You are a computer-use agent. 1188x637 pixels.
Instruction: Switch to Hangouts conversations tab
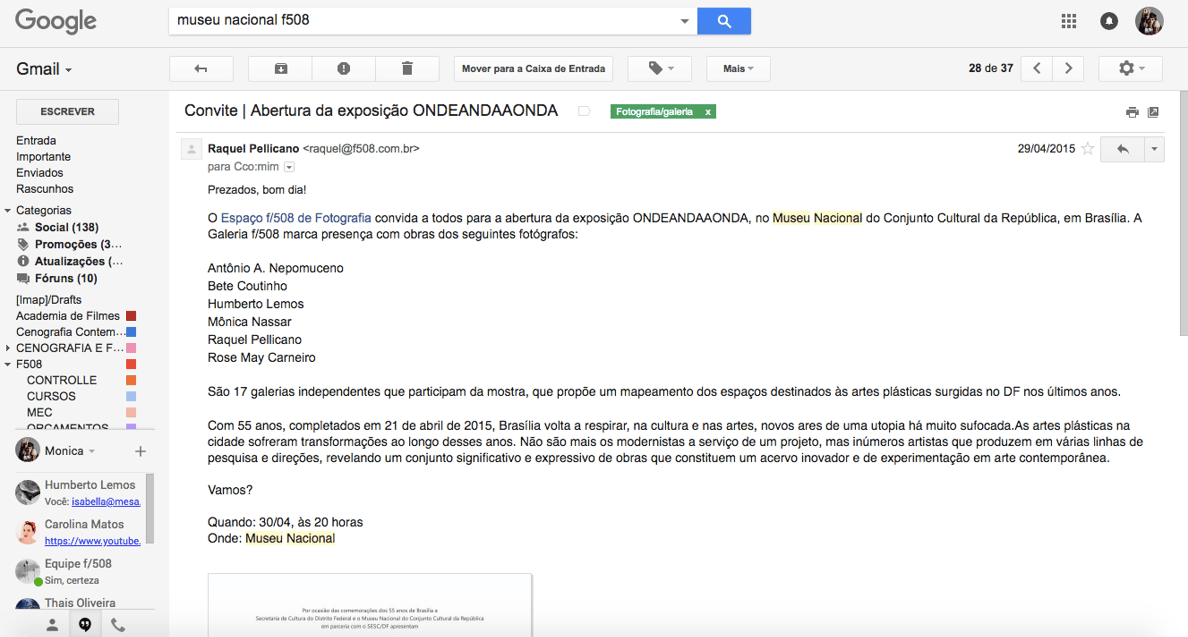click(x=85, y=625)
